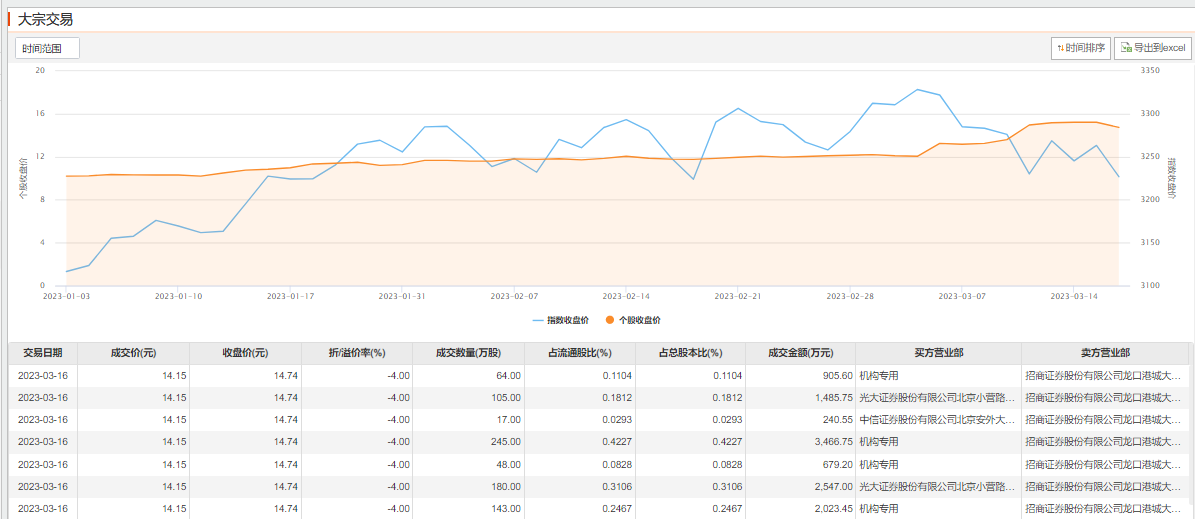The width and height of the screenshot is (1195, 519).
Task: Sort by 交易日期 column header
Action: pos(43,354)
